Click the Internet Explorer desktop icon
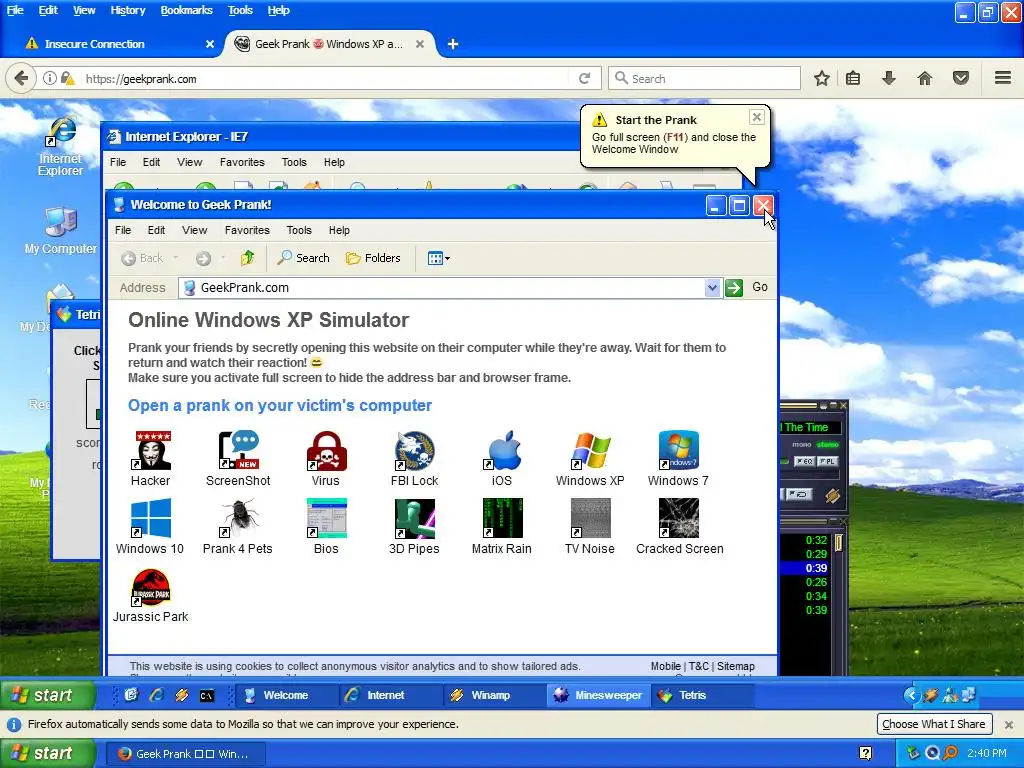The width and height of the screenshot is (1024, 768). 61,147
